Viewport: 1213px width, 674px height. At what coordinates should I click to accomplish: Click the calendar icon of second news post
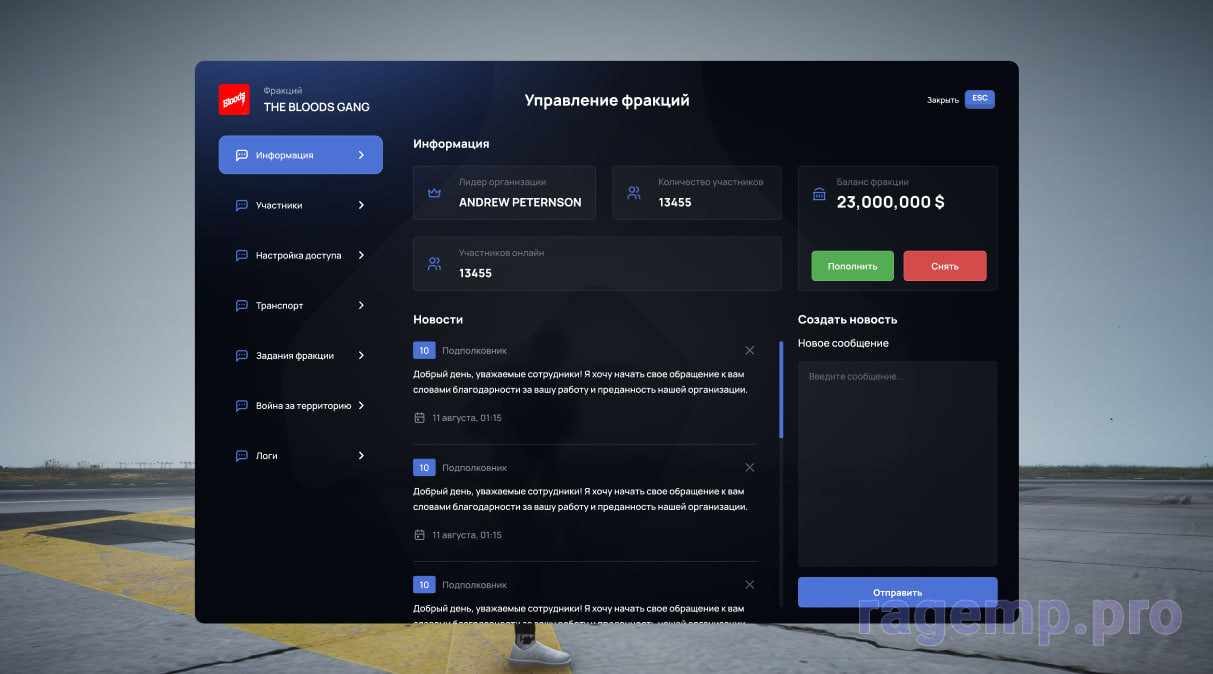point(420,535)
